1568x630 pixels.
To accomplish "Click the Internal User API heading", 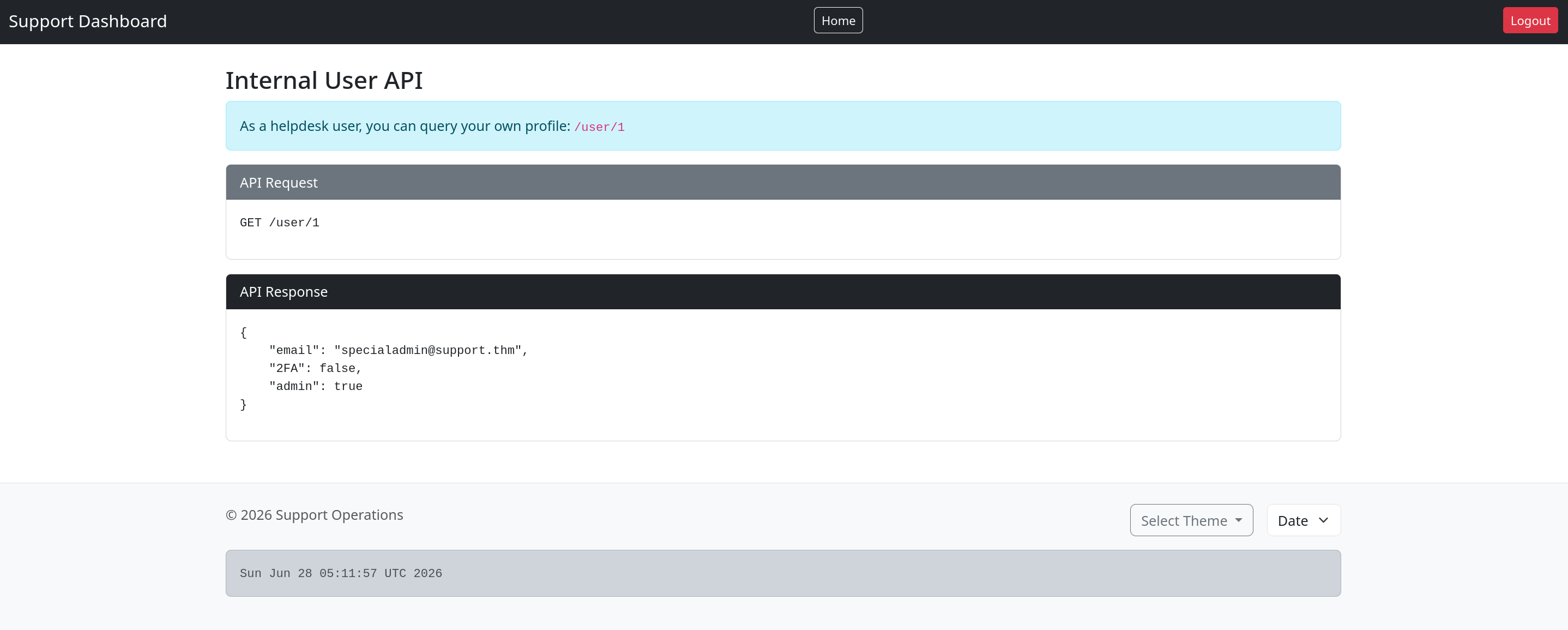I will [x=324, y=80].
